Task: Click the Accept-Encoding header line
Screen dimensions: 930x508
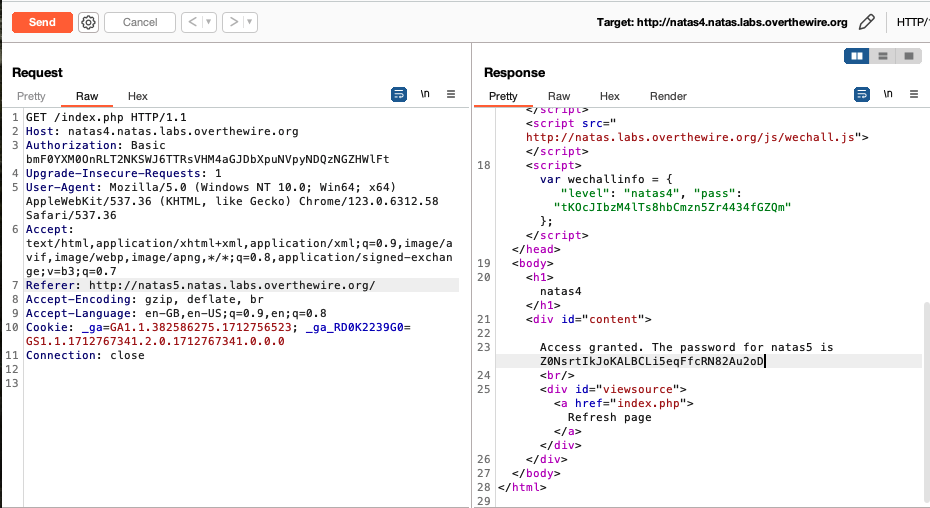Action: pos(144,300)
